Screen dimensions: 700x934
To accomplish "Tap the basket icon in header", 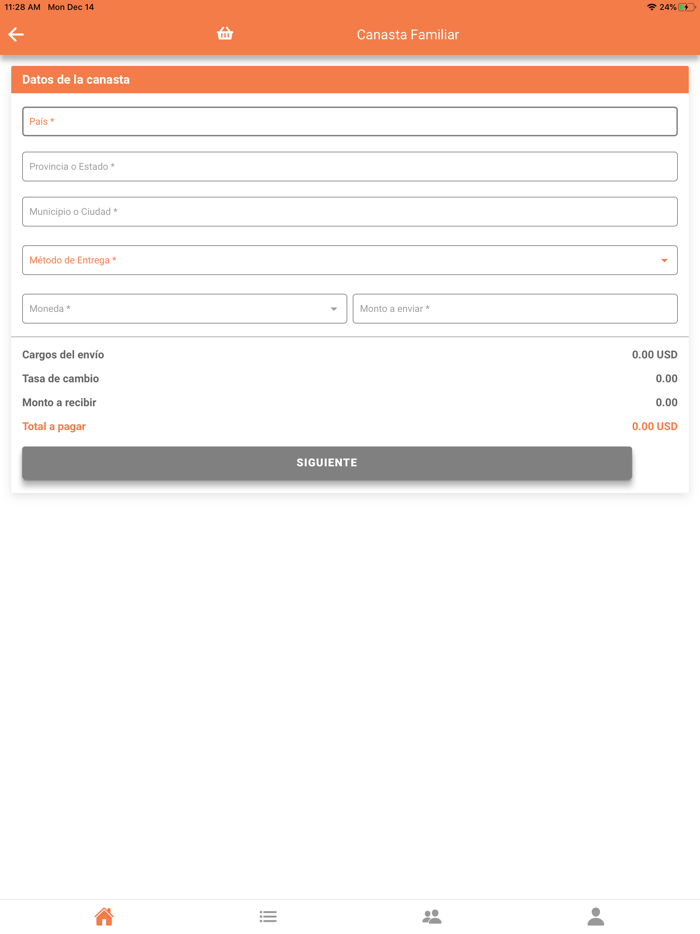I will 225,34.
